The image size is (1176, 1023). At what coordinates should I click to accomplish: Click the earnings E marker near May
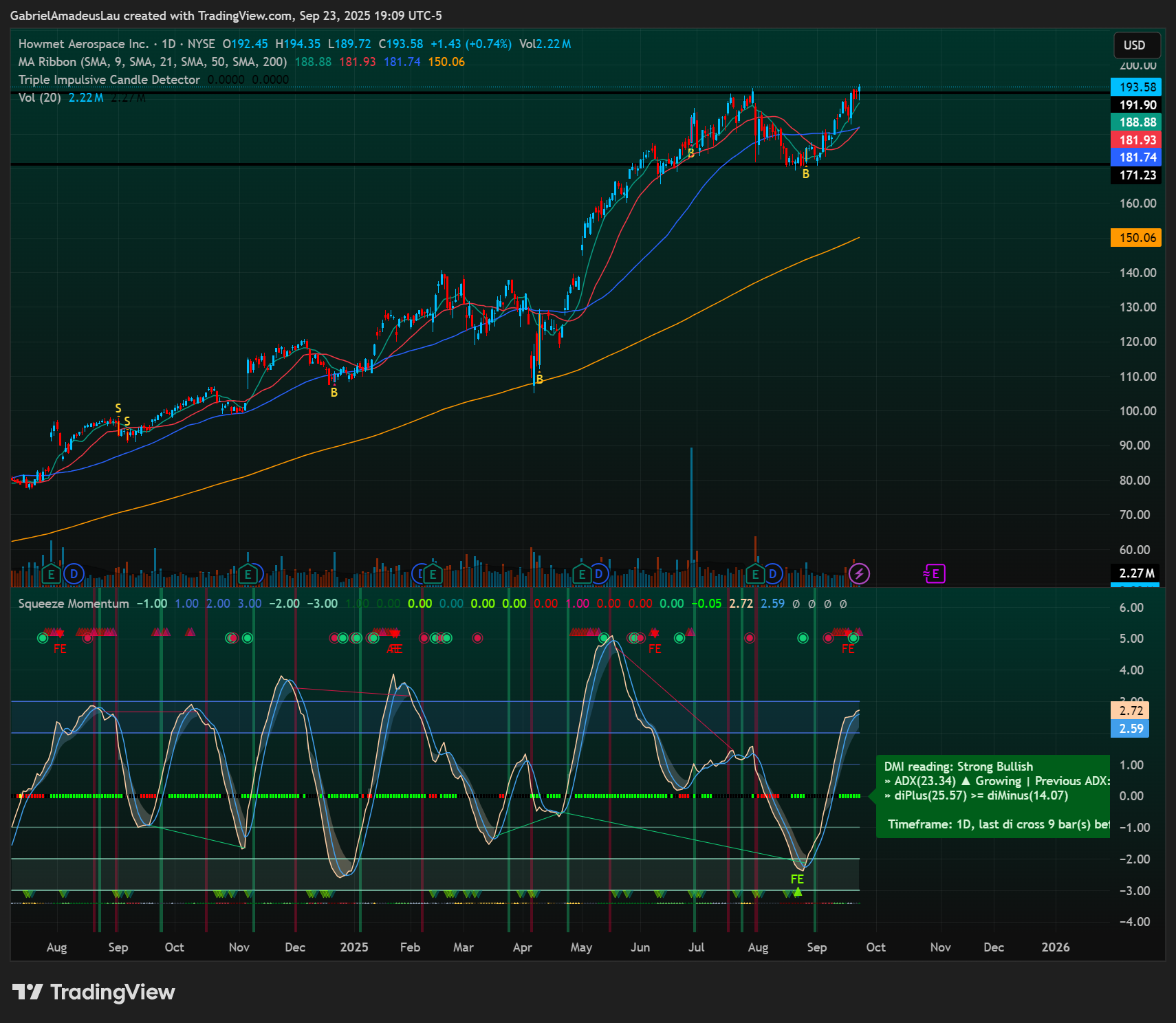pyautogui.click(x=582, y=573)
